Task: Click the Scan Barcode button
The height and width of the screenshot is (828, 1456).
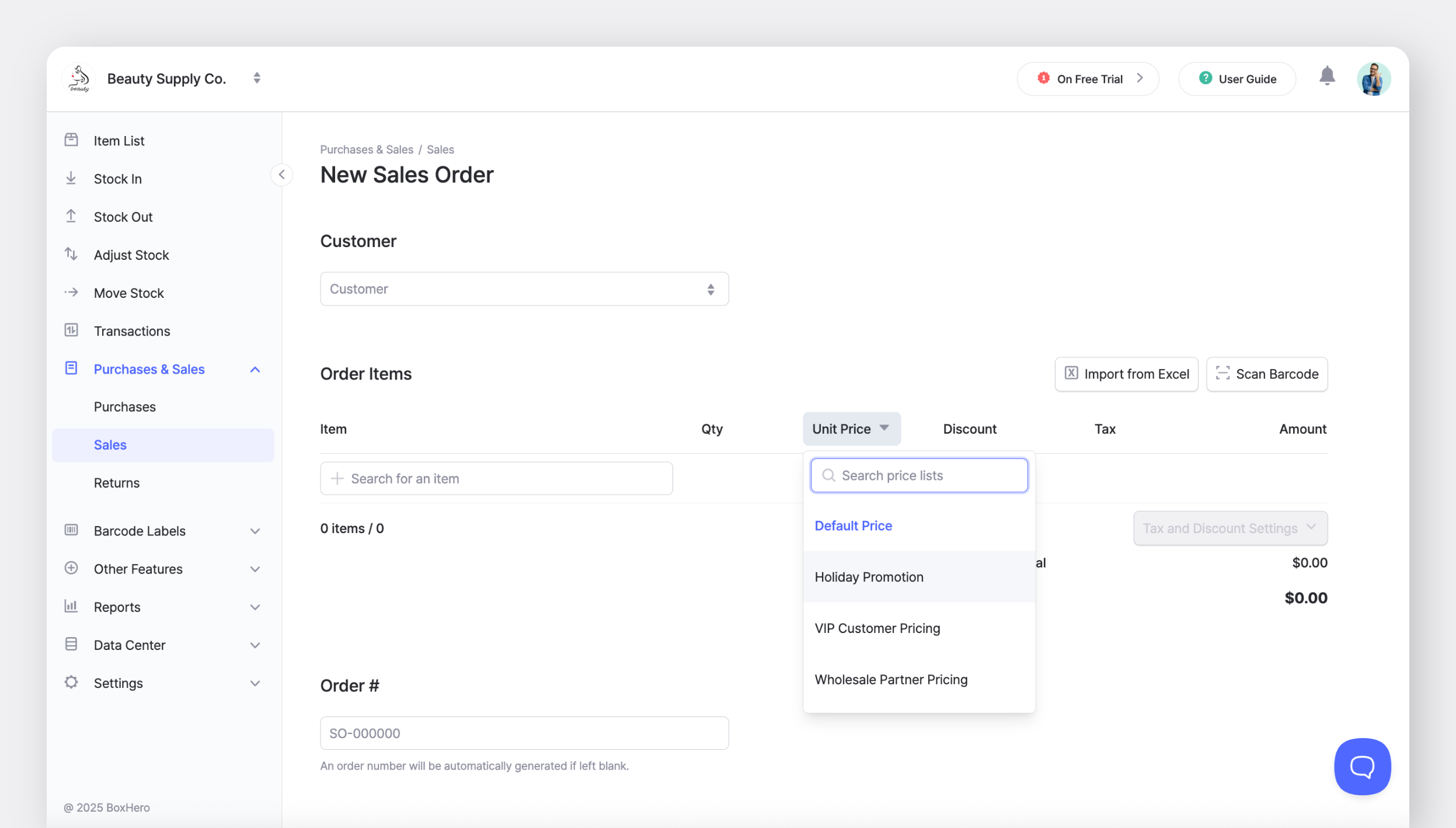Action: click(x=1266, y=374)
